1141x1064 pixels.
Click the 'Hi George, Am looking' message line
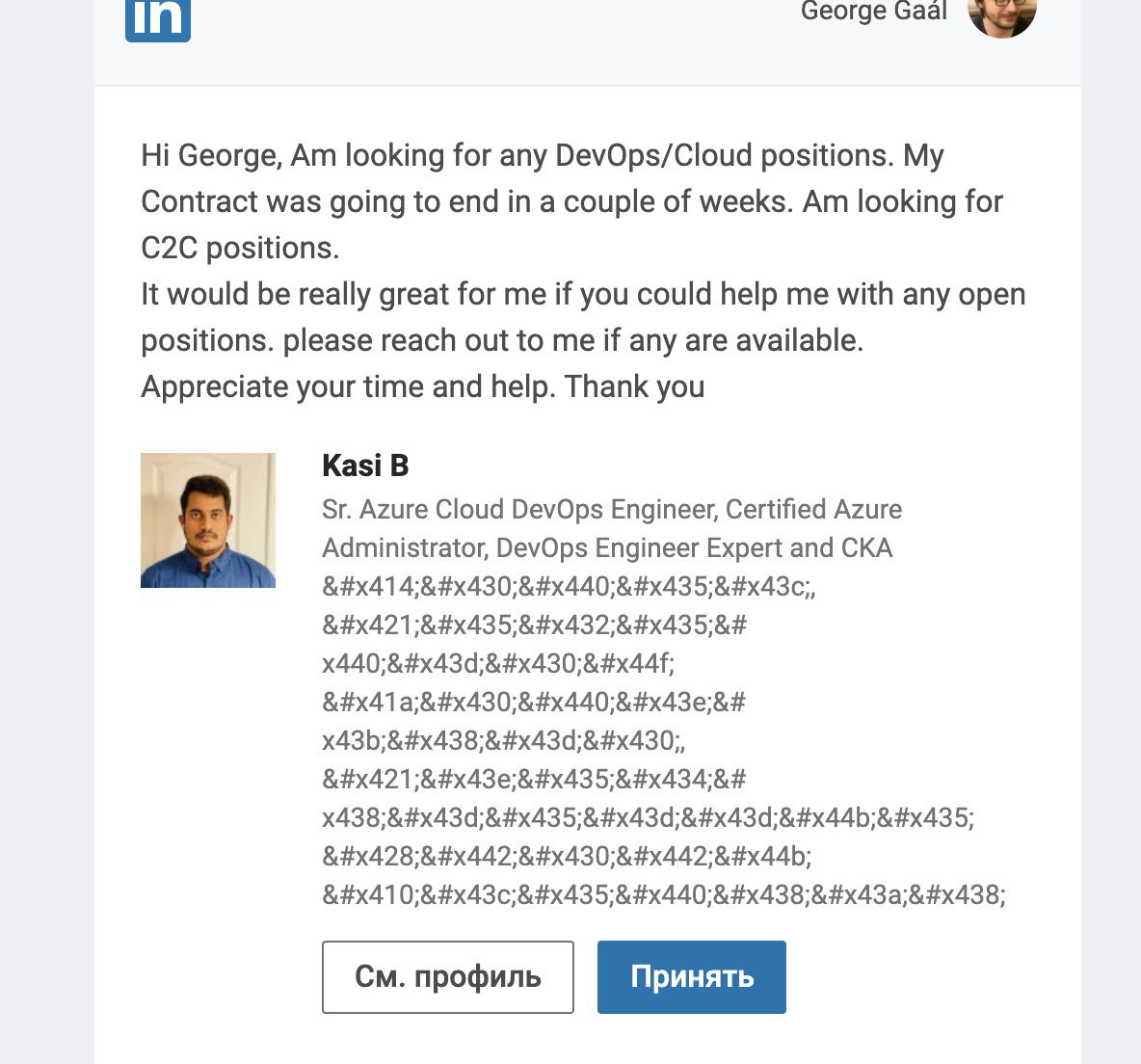click(542, 155)
